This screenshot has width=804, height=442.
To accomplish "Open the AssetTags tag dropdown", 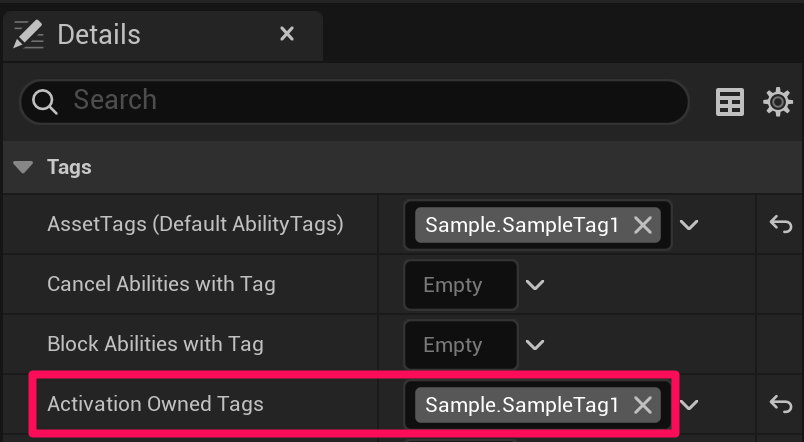I will pyautogui.click(x=689, y=225).
